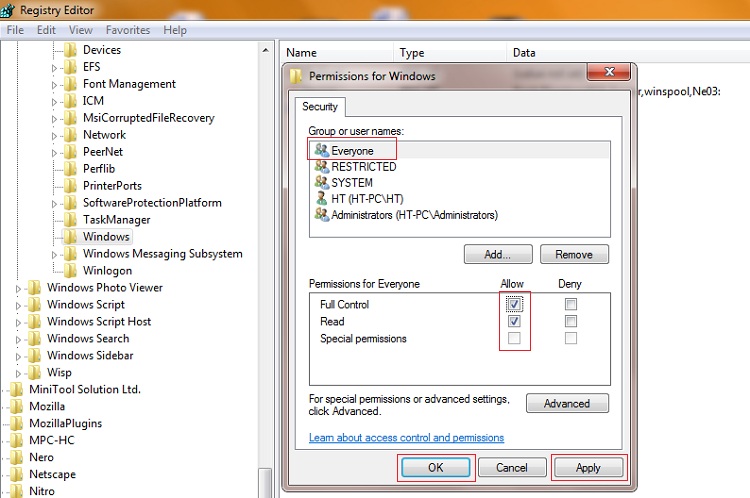Click the Advanced button
750x498 pixels.
[x=566, y=403]
